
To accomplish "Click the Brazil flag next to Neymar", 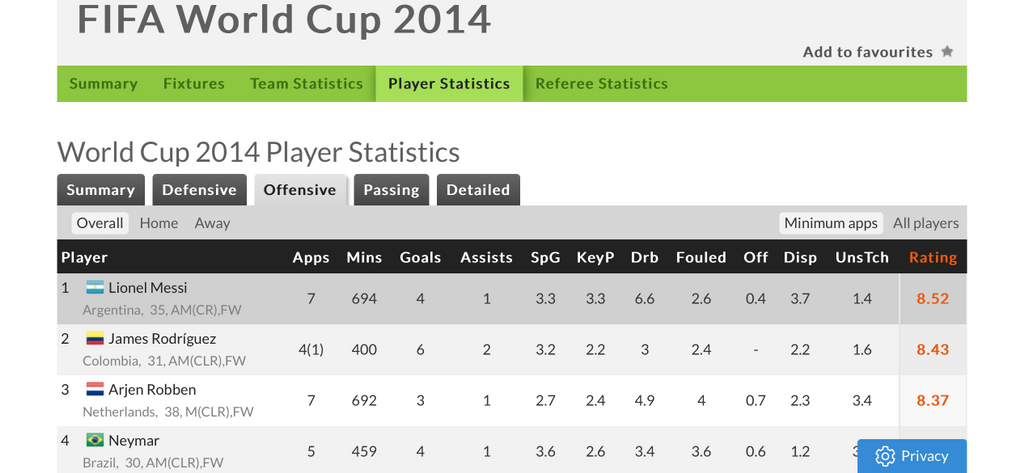I will point(95,440).
